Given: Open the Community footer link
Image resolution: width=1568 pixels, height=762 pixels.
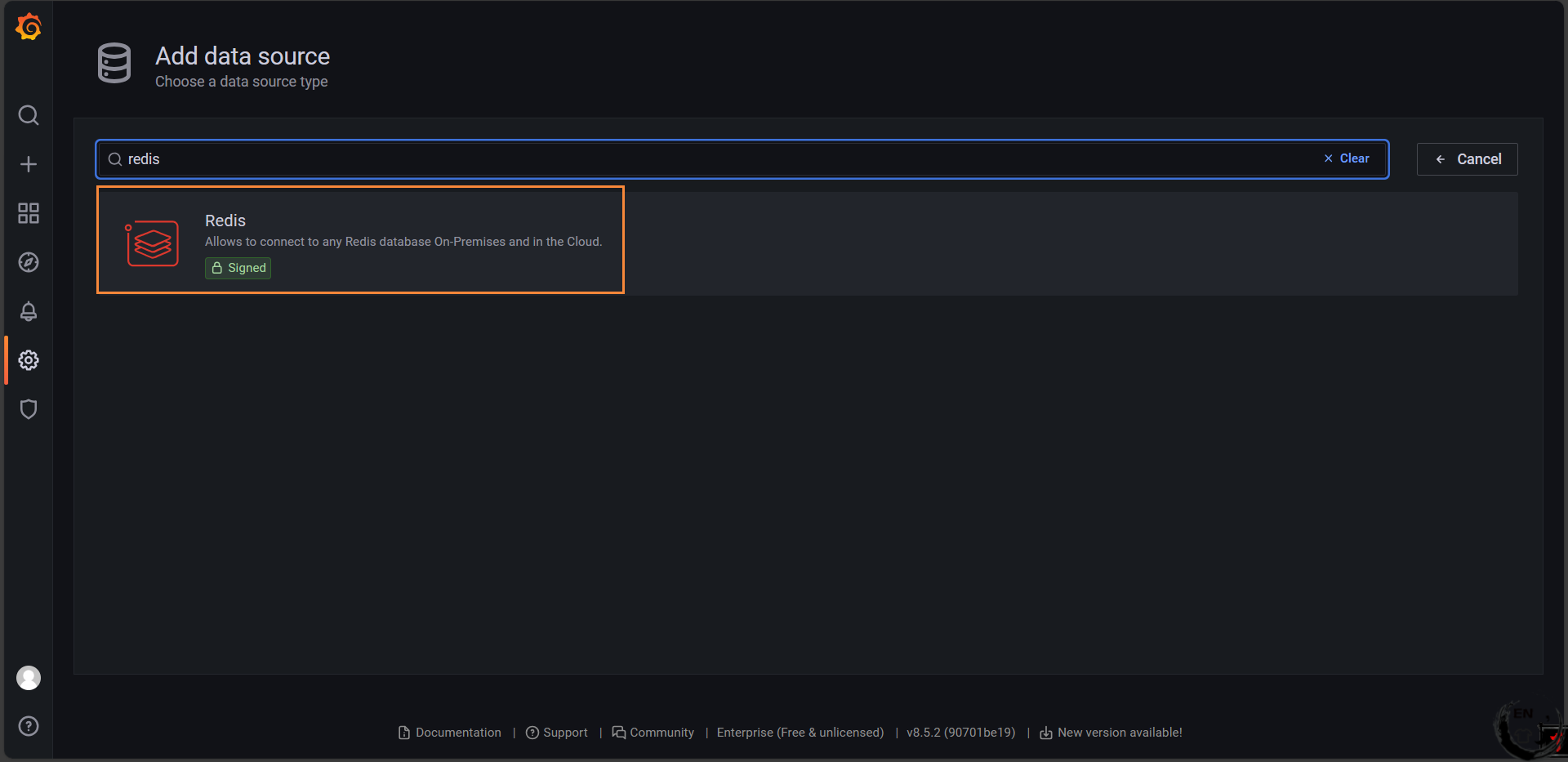Looking at the screenshot, I should 653,733.
